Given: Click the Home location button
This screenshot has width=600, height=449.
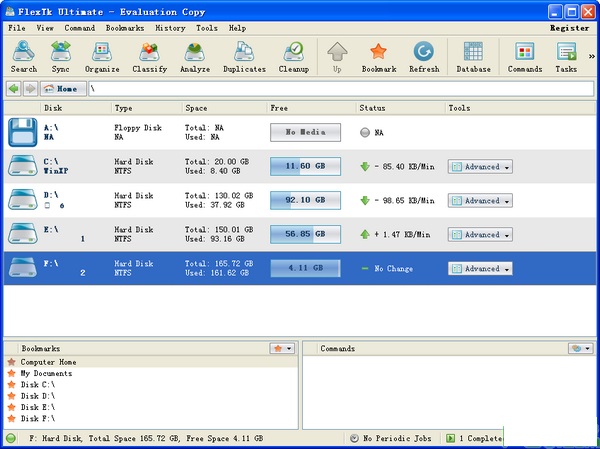Looking at the screenshot, I should click(x=61, y=89).
